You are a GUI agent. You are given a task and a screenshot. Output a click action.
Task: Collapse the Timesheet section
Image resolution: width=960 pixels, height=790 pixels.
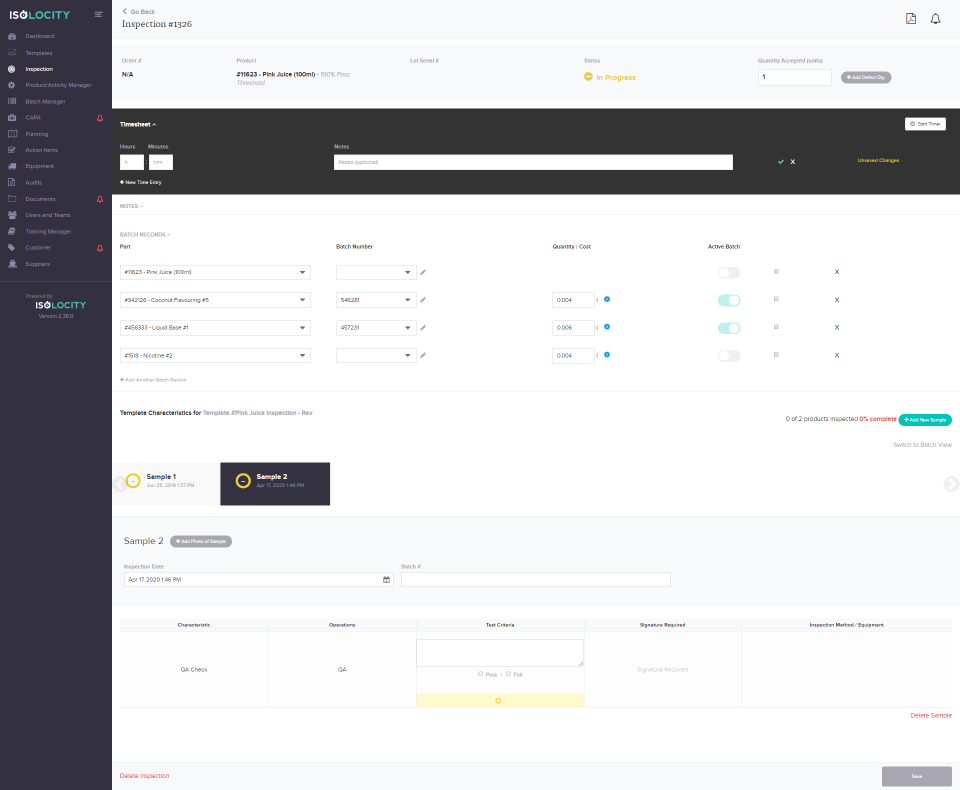pos(138,124)
